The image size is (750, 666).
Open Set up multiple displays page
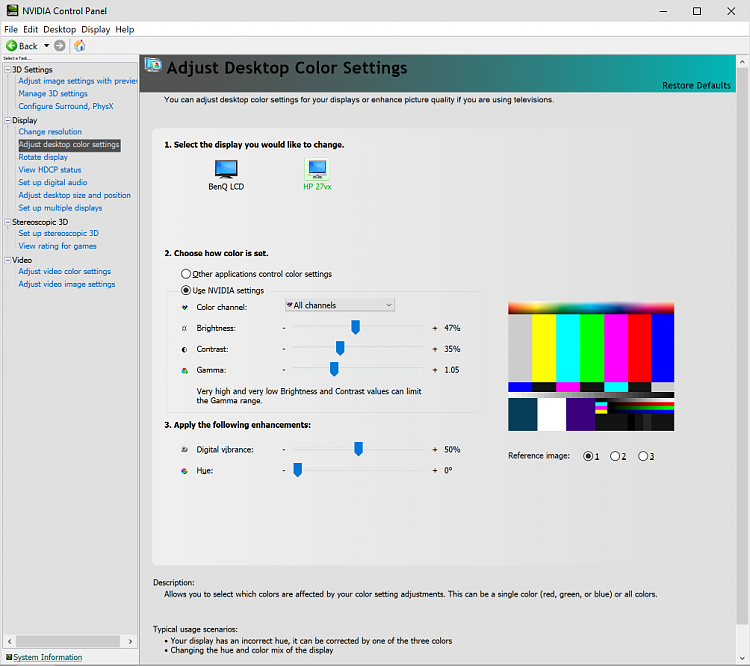click(60, 208)
